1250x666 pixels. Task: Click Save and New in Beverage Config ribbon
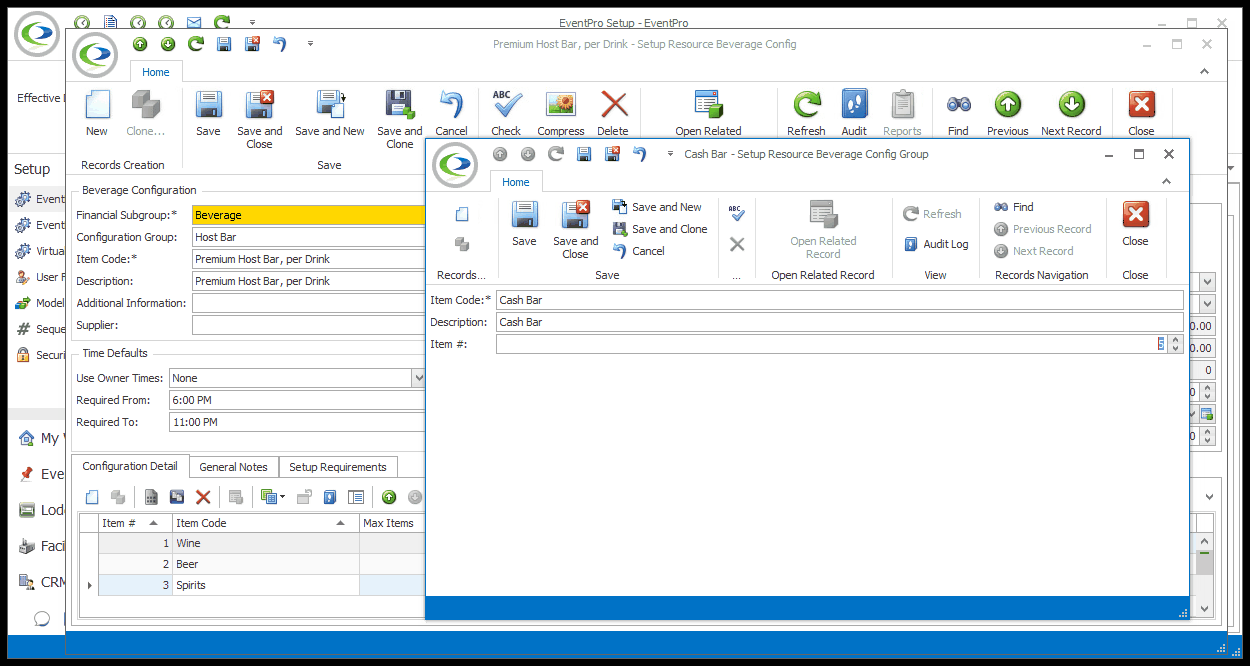point(330,113)
